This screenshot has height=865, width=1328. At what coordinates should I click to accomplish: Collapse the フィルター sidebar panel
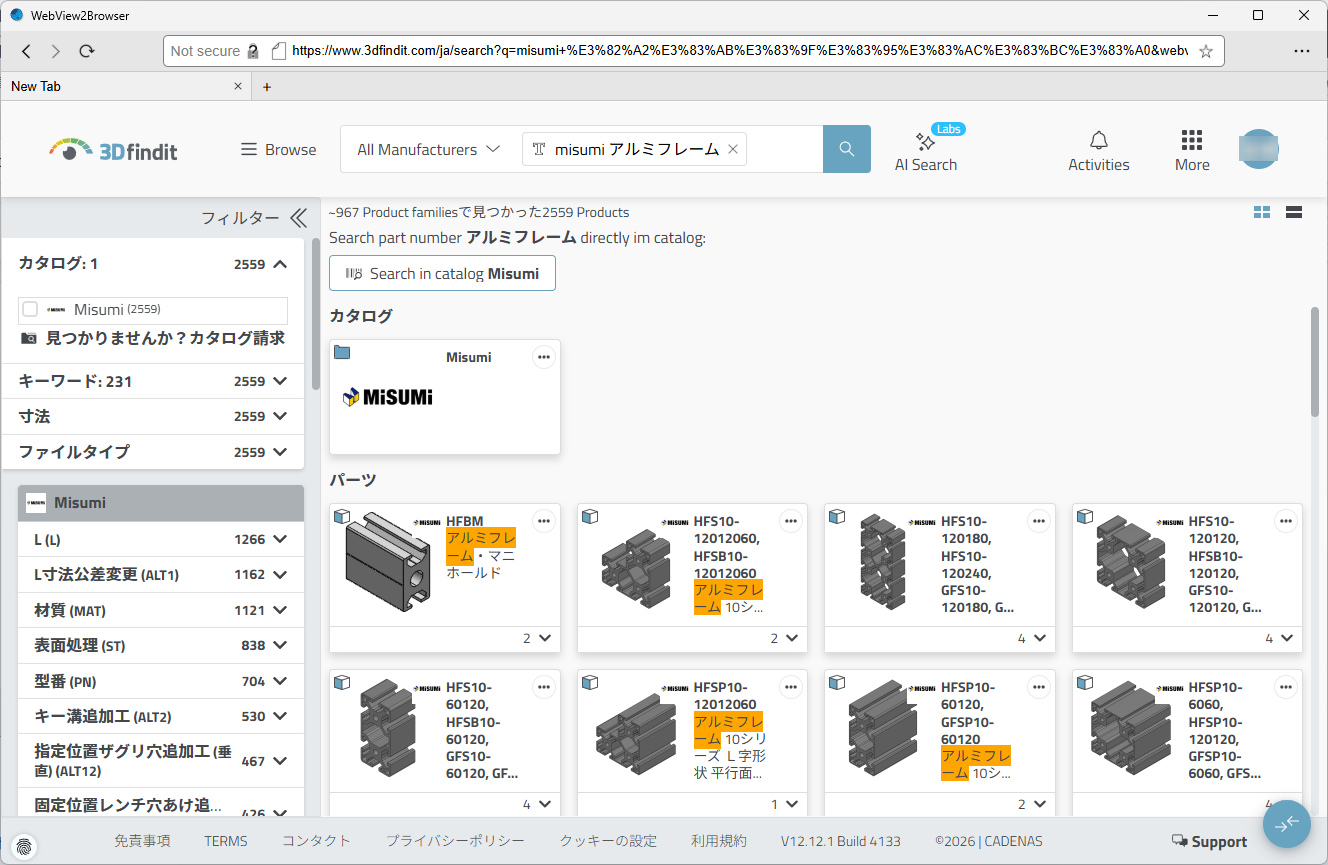click(x=298, y=218)
